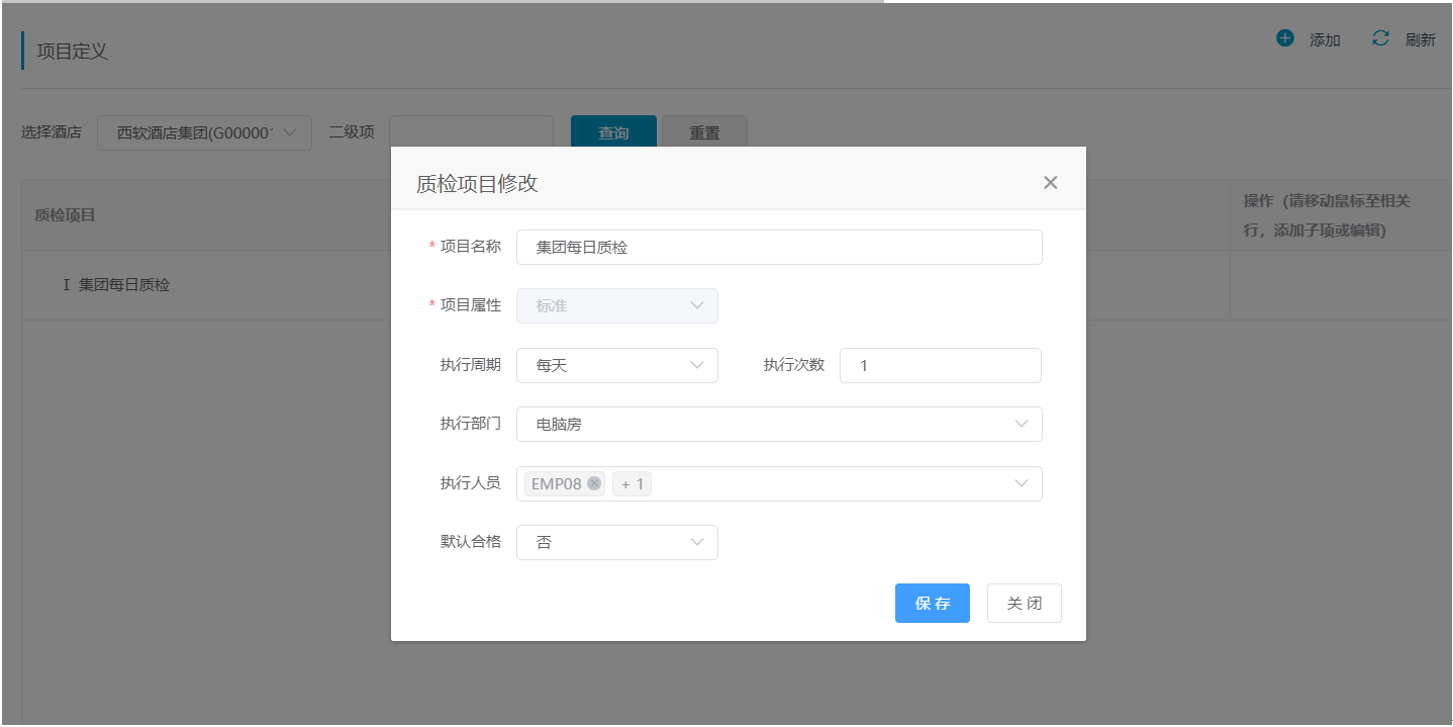Click the +1 more personnel tag

pos(631,484)
